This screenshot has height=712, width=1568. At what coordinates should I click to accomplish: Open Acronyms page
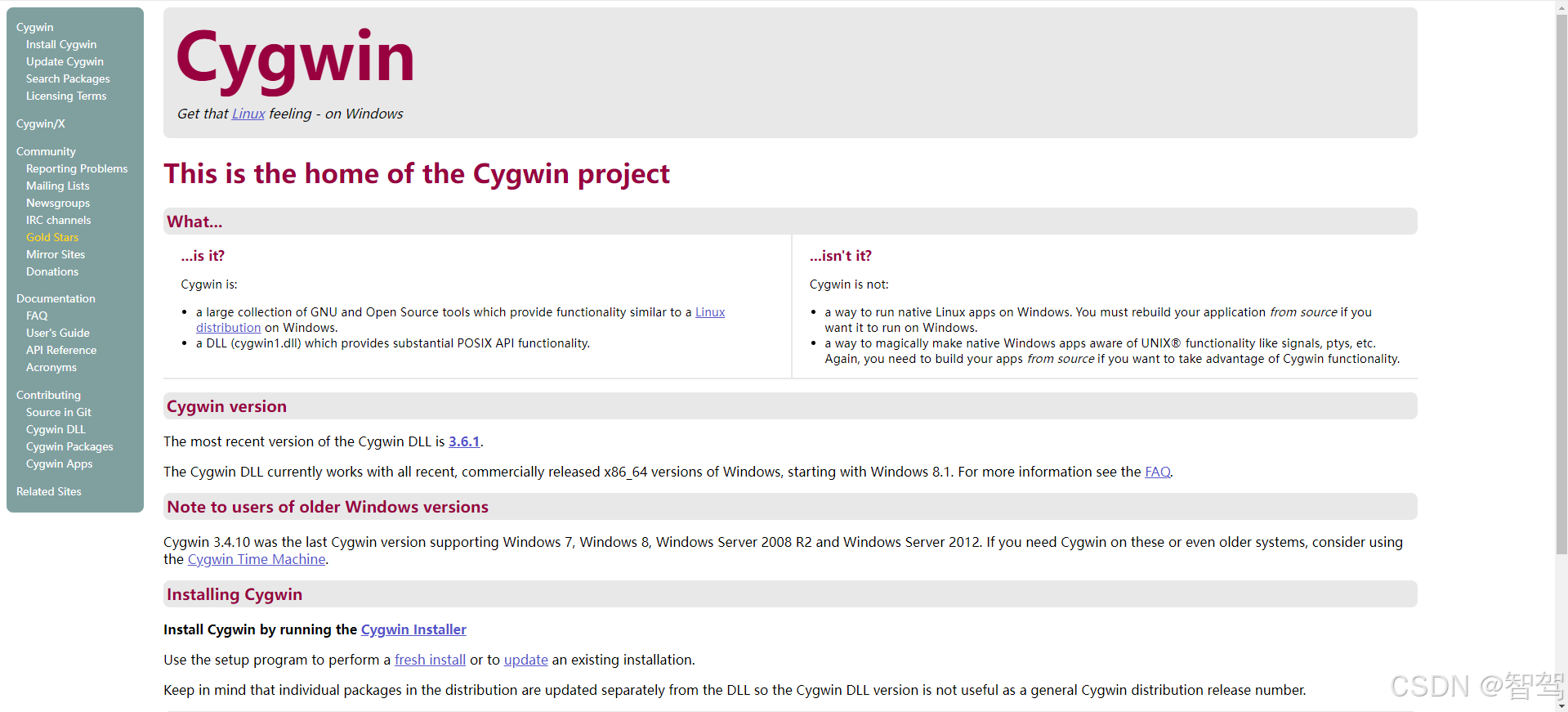51,367
